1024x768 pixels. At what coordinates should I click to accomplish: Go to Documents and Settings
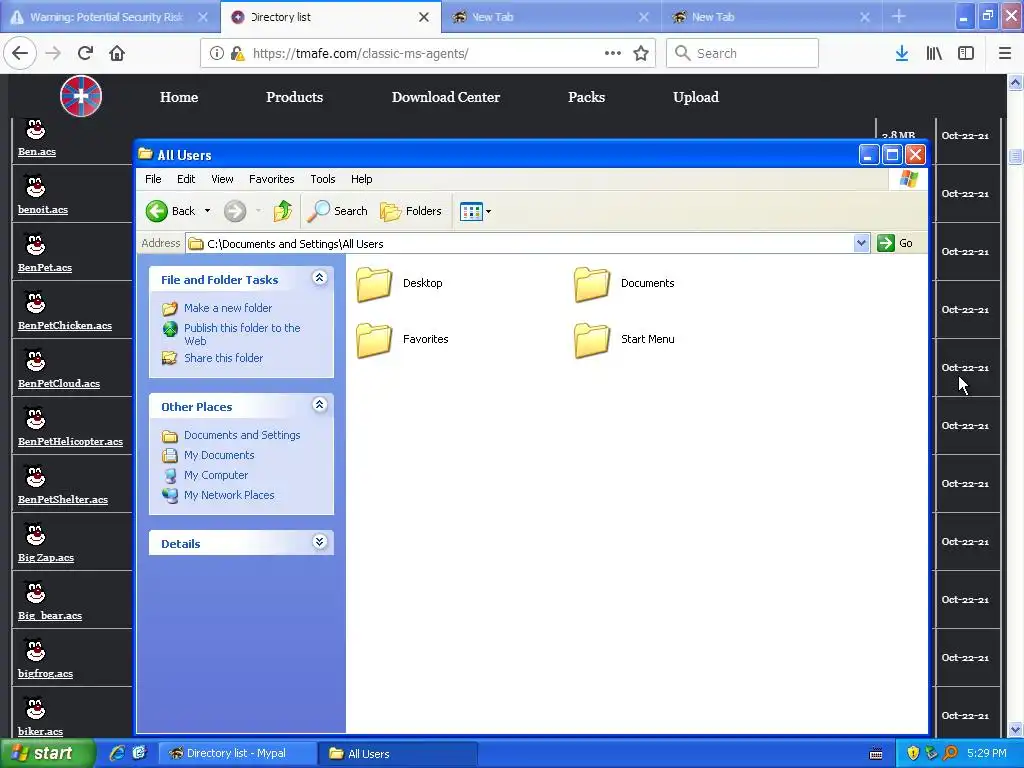pyautogui.click(x=242, y=435)
